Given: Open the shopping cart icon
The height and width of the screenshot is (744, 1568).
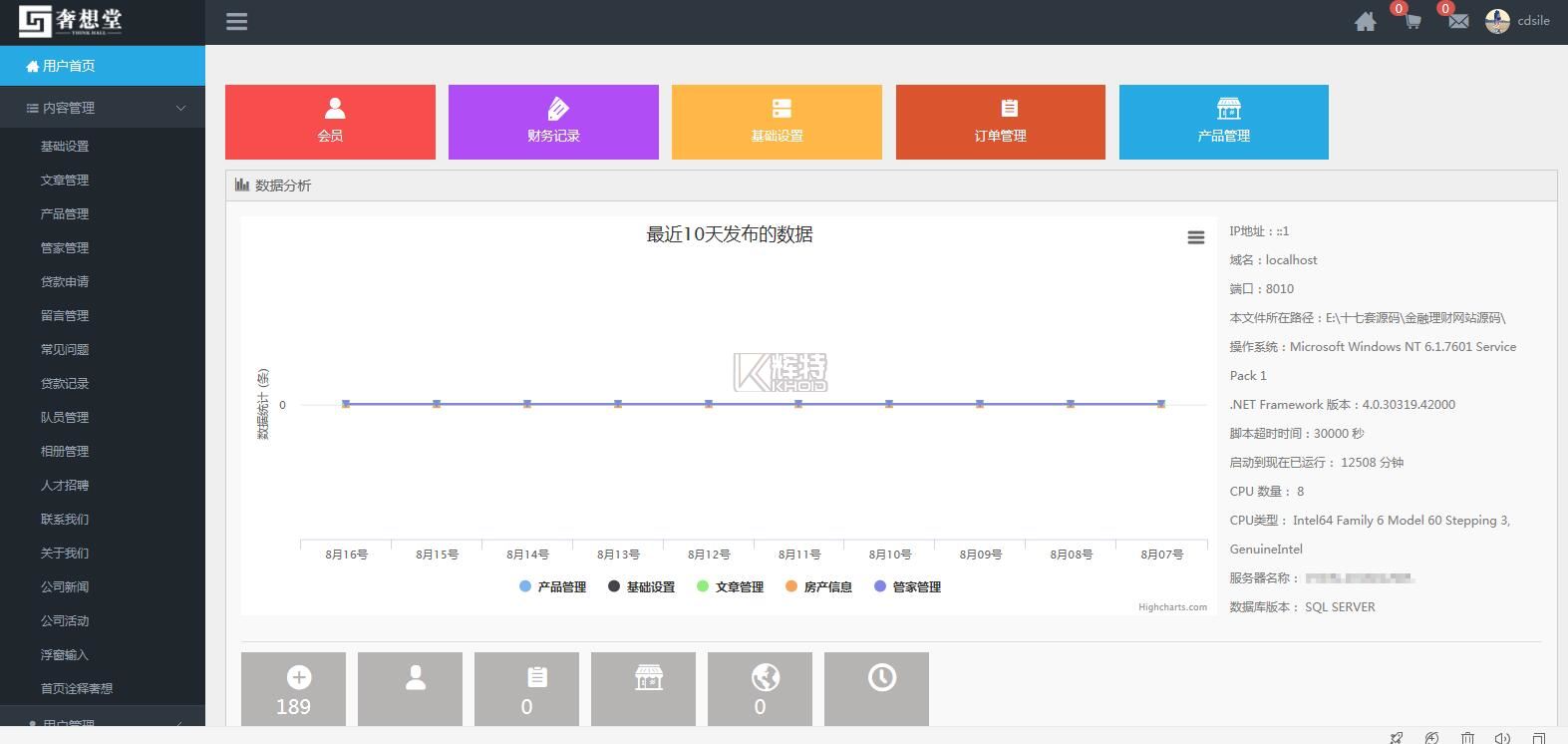Looking at the screenshot, I should point(1411,21).
